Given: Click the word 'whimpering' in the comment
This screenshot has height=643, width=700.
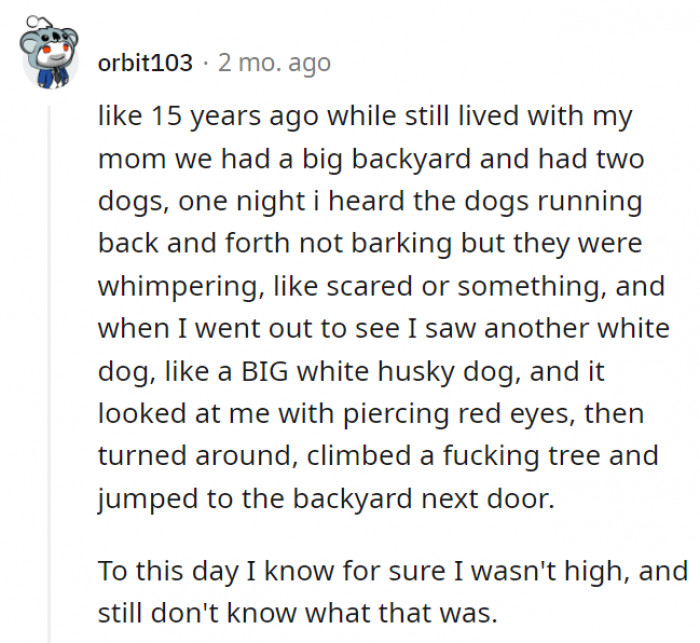Looking at the screenshot, I should click(x=179, y=288).
